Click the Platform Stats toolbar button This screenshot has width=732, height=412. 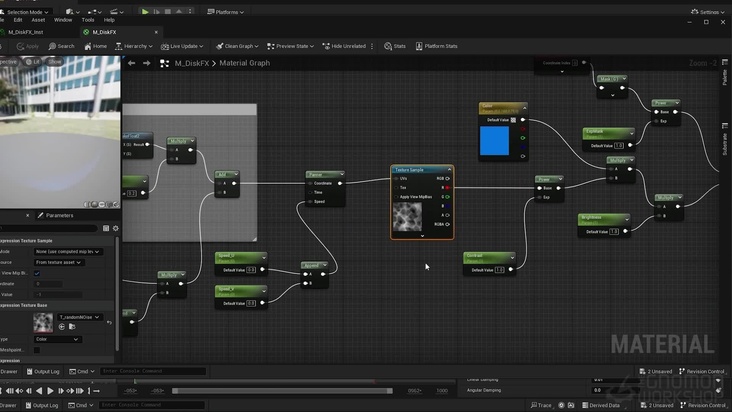pos(436,46)
